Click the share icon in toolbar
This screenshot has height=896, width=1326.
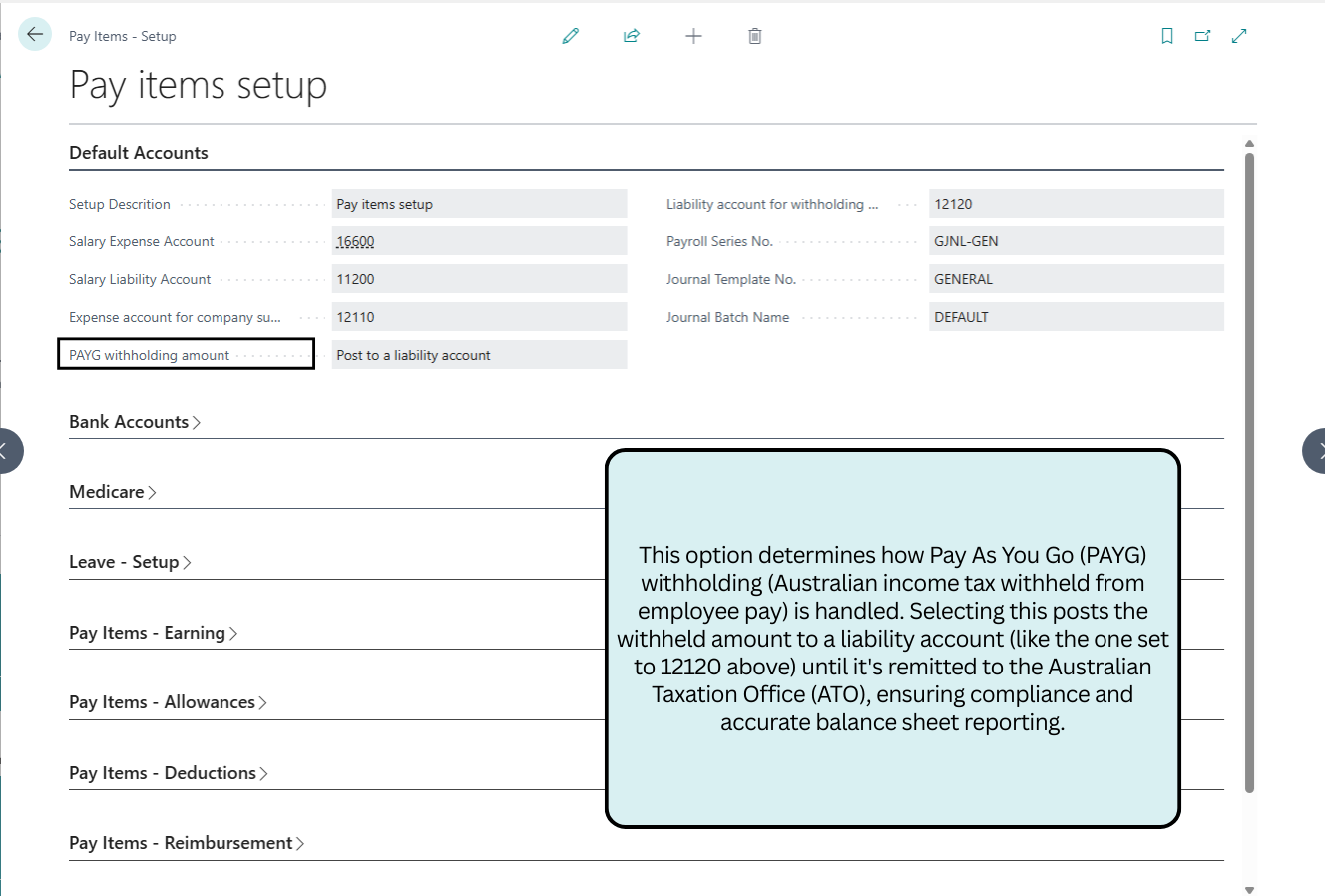point(632,36)
